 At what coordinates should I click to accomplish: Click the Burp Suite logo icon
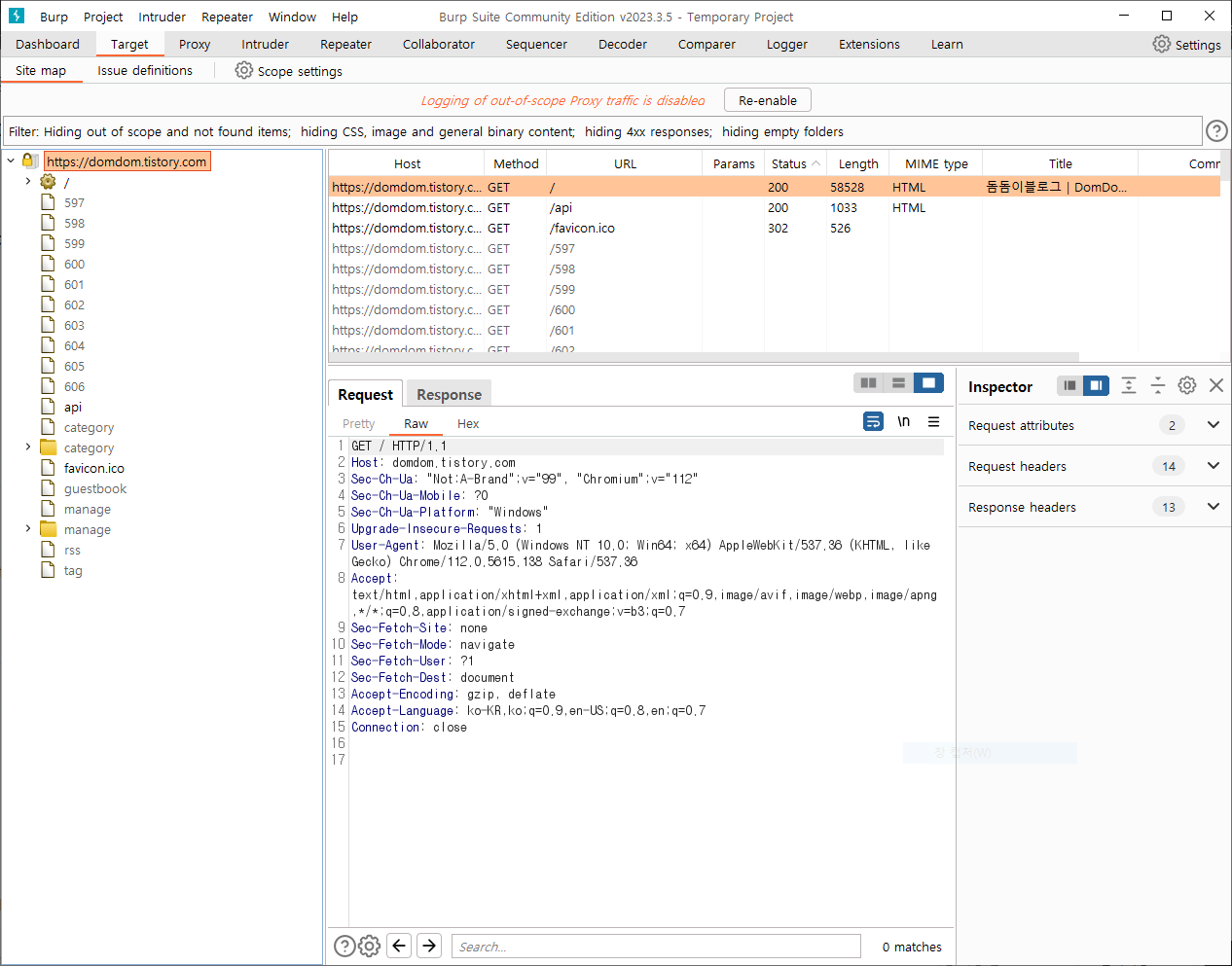coord(17,16)
